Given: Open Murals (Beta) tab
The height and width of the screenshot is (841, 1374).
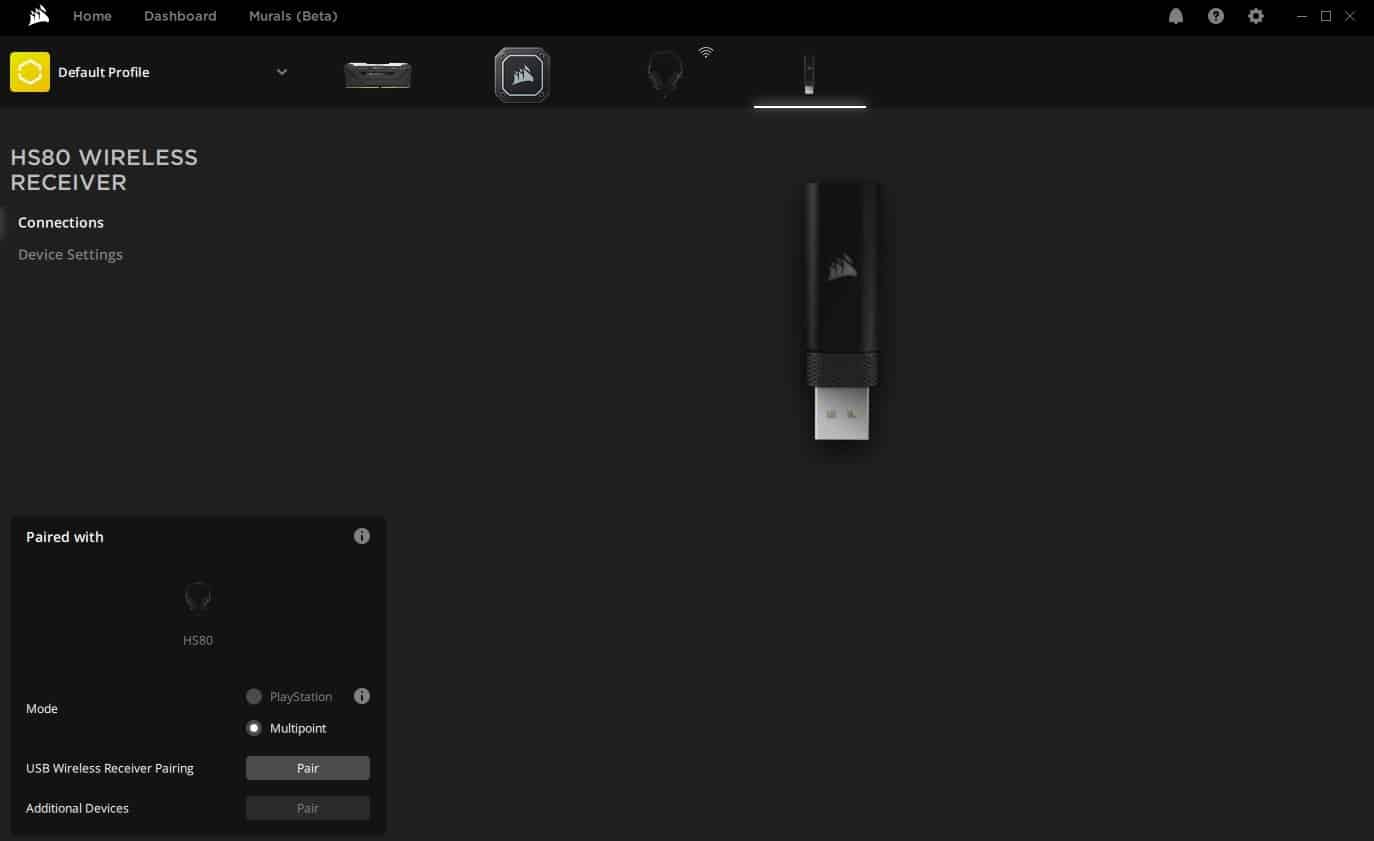Looking at the screenshot, I should tap(293, 16).
